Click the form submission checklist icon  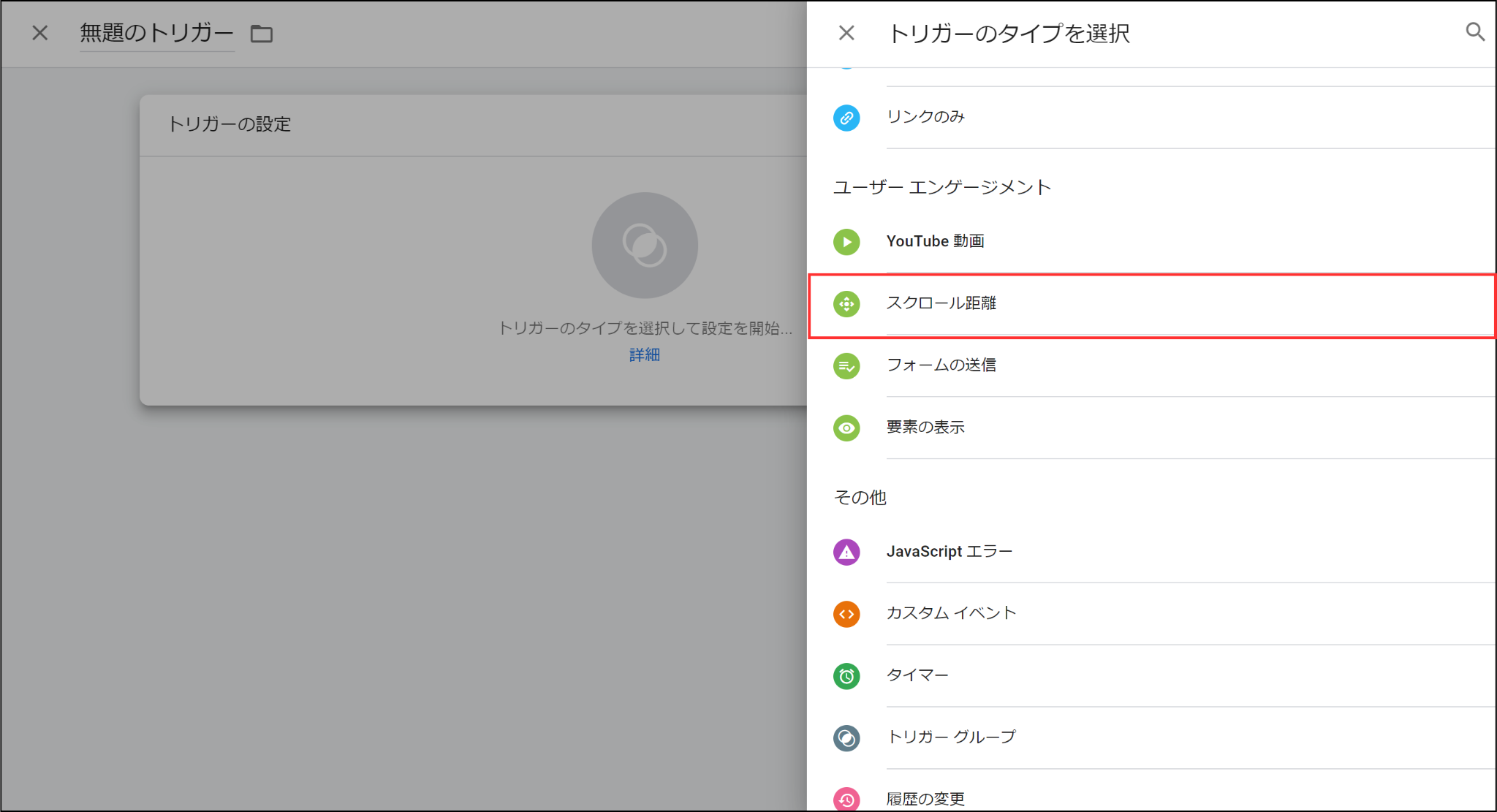(846, 366)
